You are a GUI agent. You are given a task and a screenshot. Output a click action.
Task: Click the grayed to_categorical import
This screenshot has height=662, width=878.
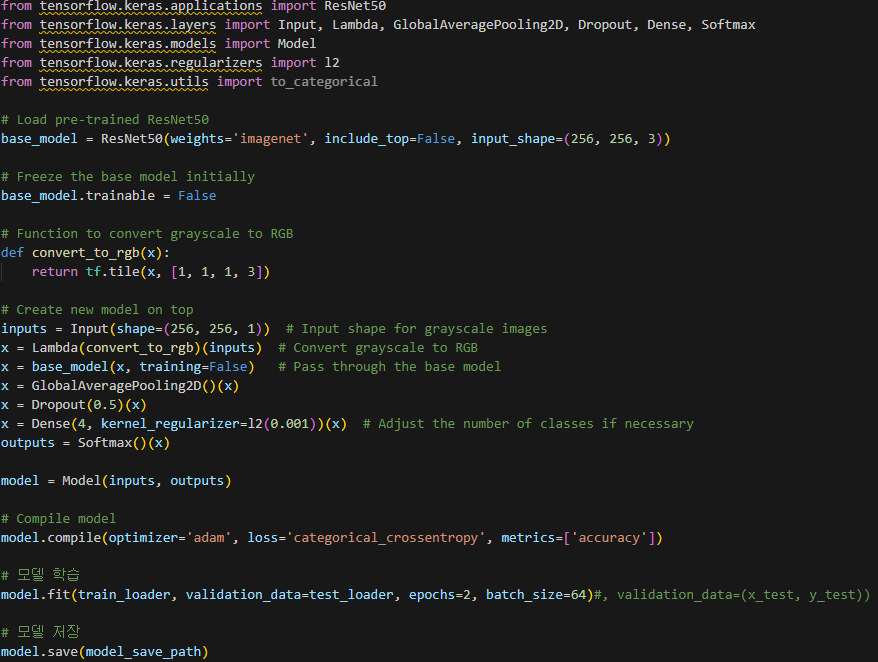pyautogui.click(x=324, y=82)
